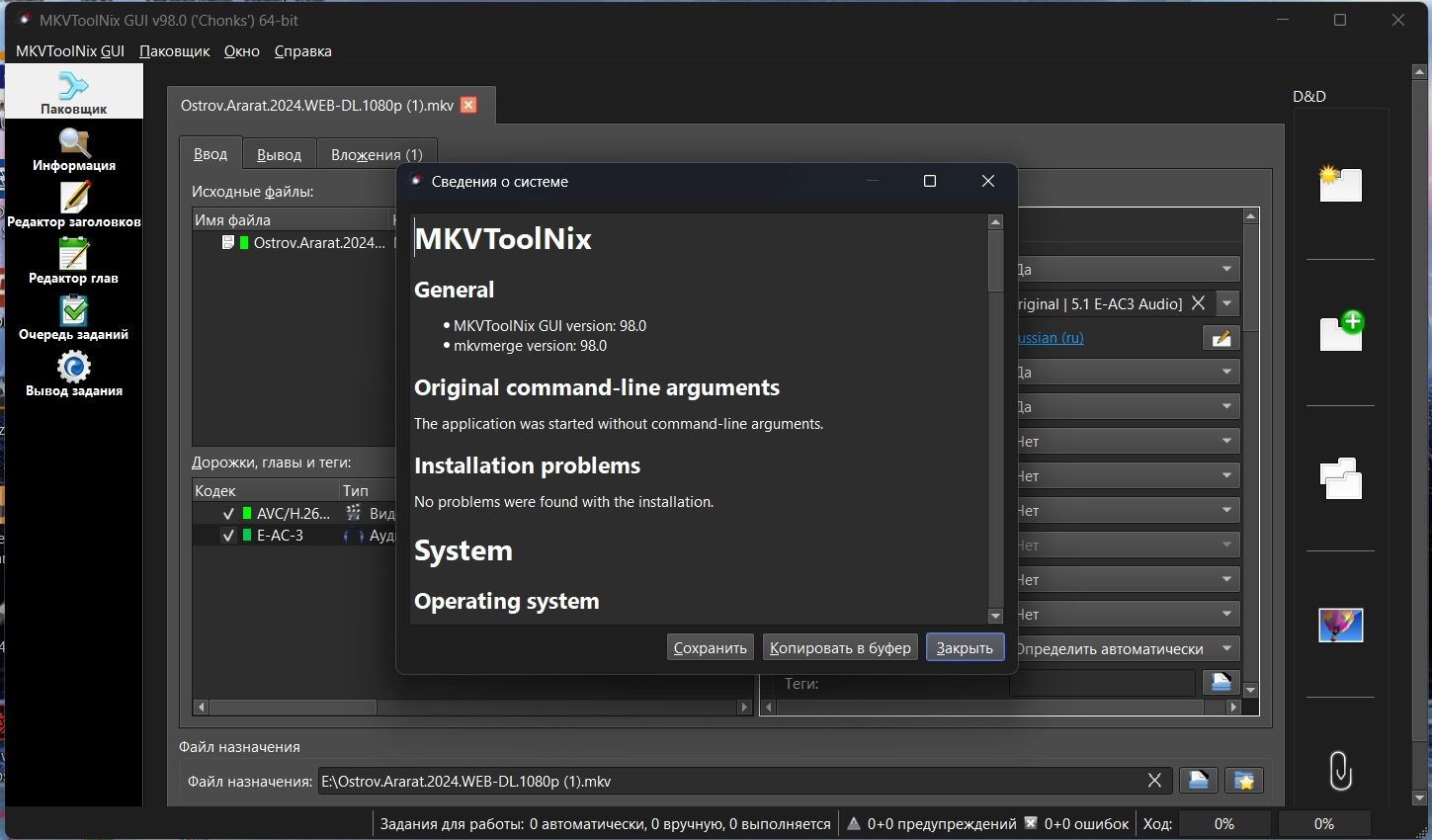The height and width of the screenshot is (840, 1432).
Task: Open the recent destinations star-folder icon
Action: coord(1244,781)
